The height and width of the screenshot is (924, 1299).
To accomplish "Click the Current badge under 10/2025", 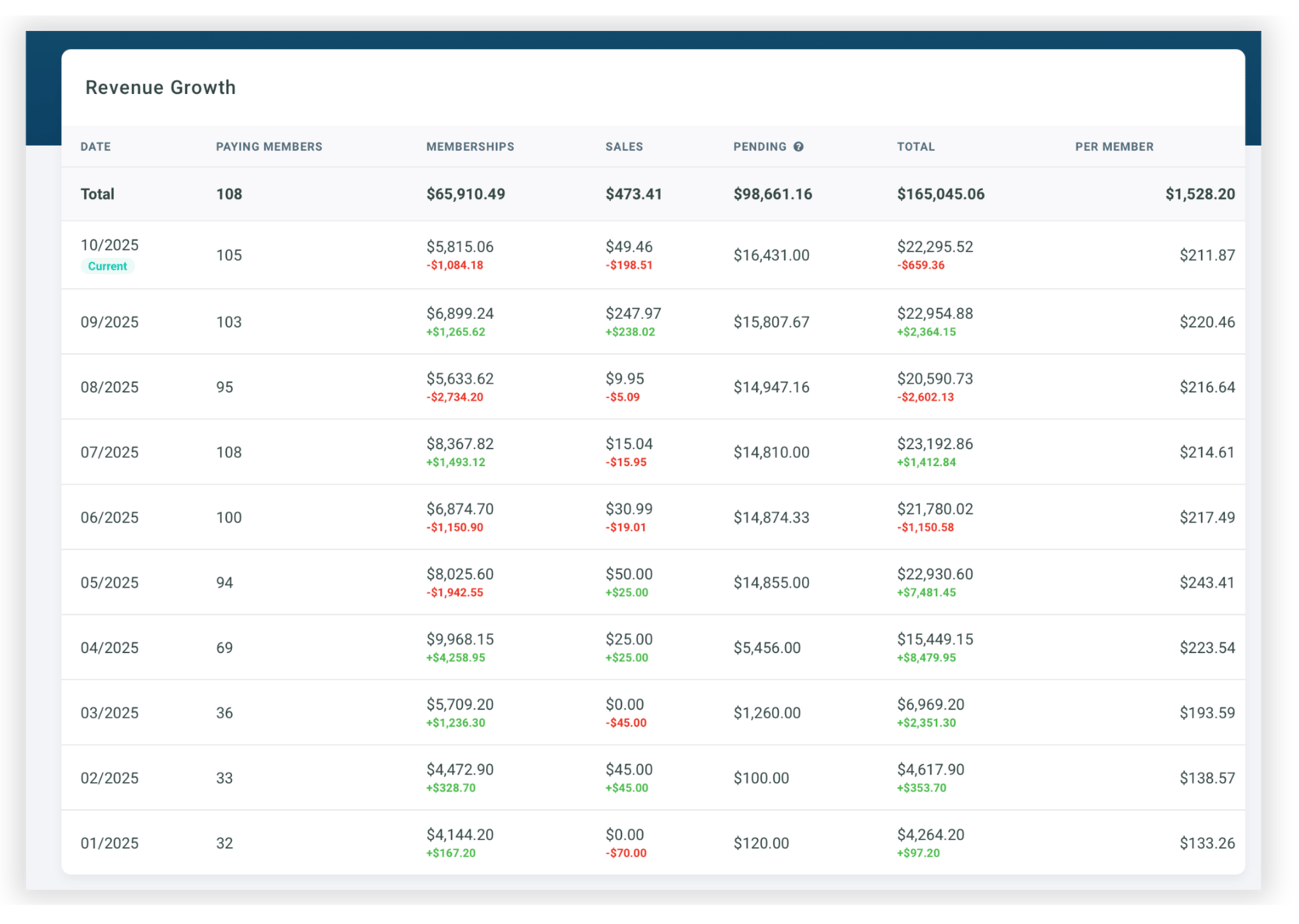I will 107,266.
